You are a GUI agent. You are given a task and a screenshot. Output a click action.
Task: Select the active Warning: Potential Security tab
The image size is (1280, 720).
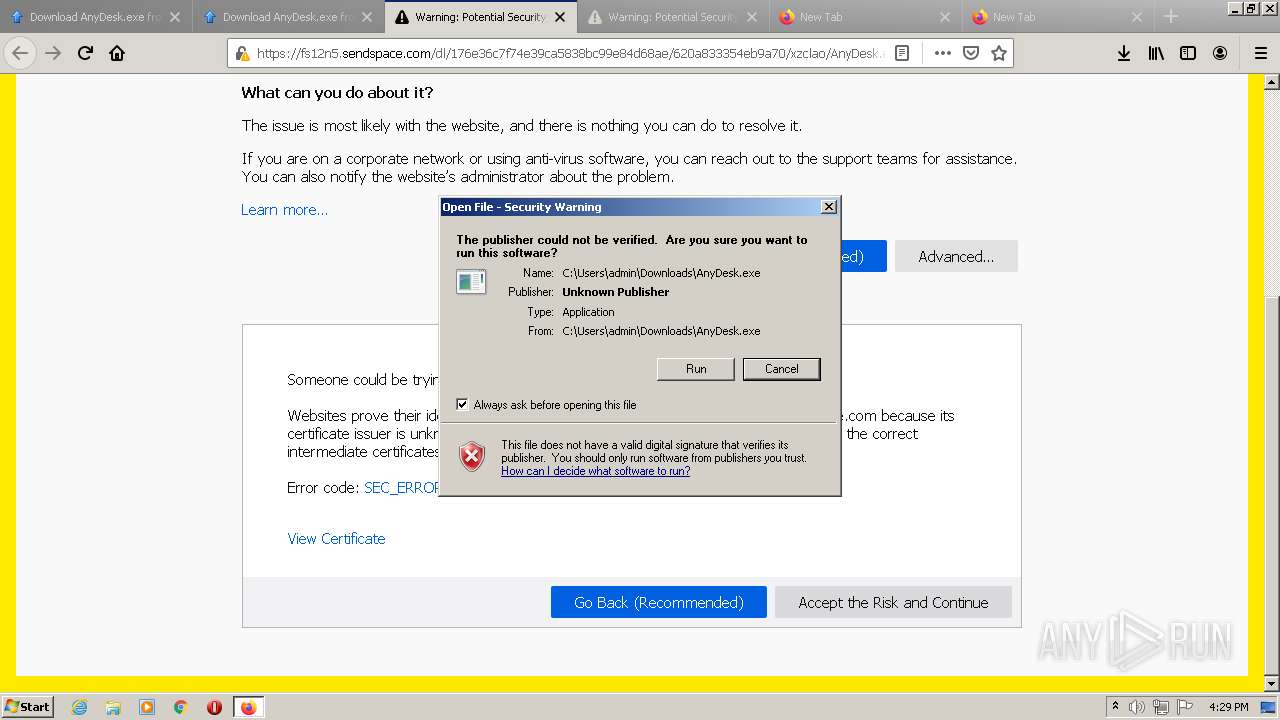tap(481, 17)
